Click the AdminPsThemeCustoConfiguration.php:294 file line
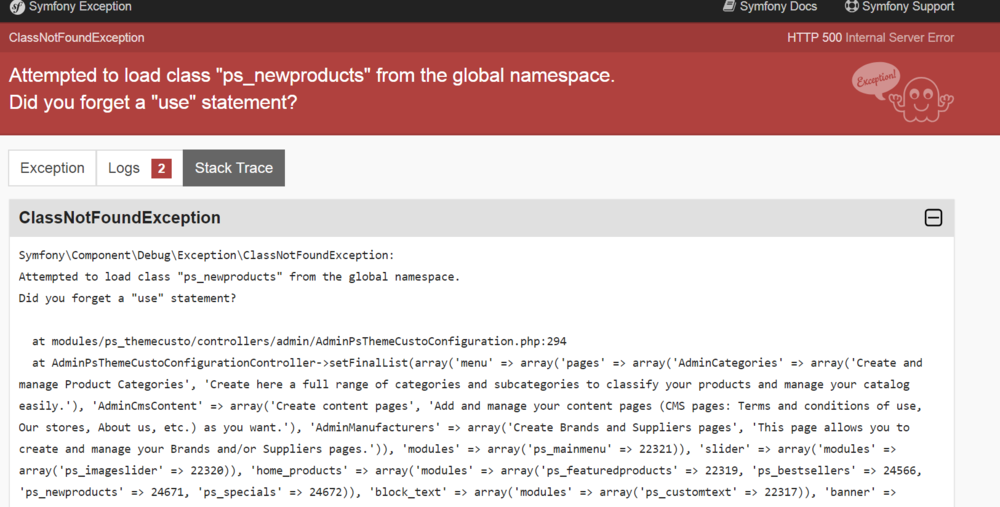This screenshot has height=507, width=1000. 299,341
